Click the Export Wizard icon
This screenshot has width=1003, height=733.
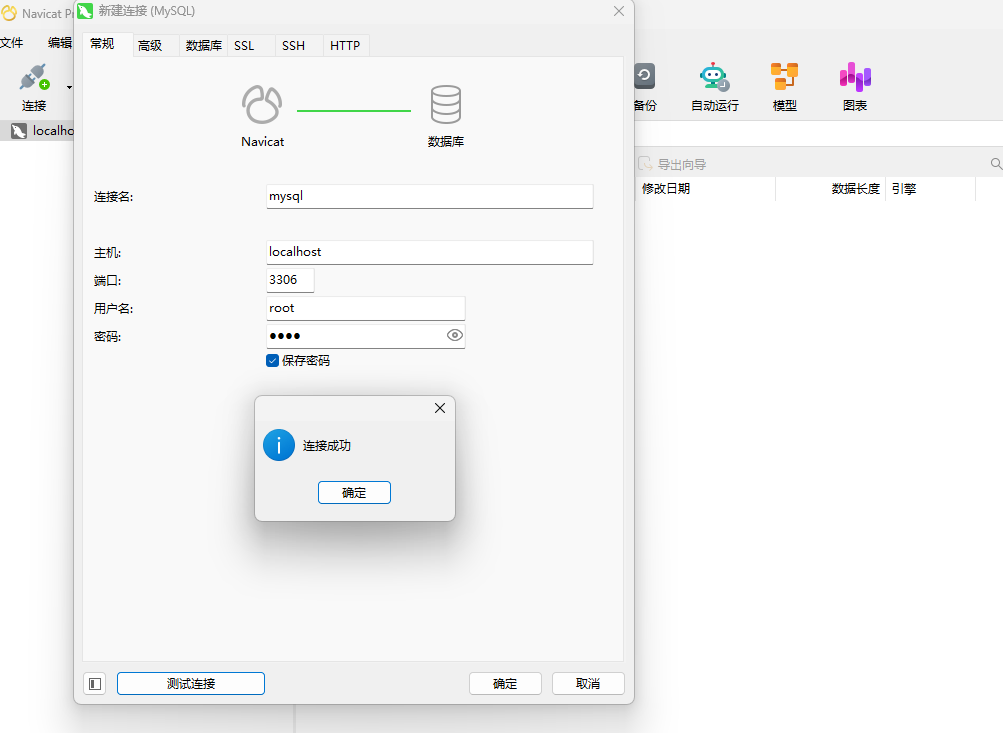tap(645, 164)
